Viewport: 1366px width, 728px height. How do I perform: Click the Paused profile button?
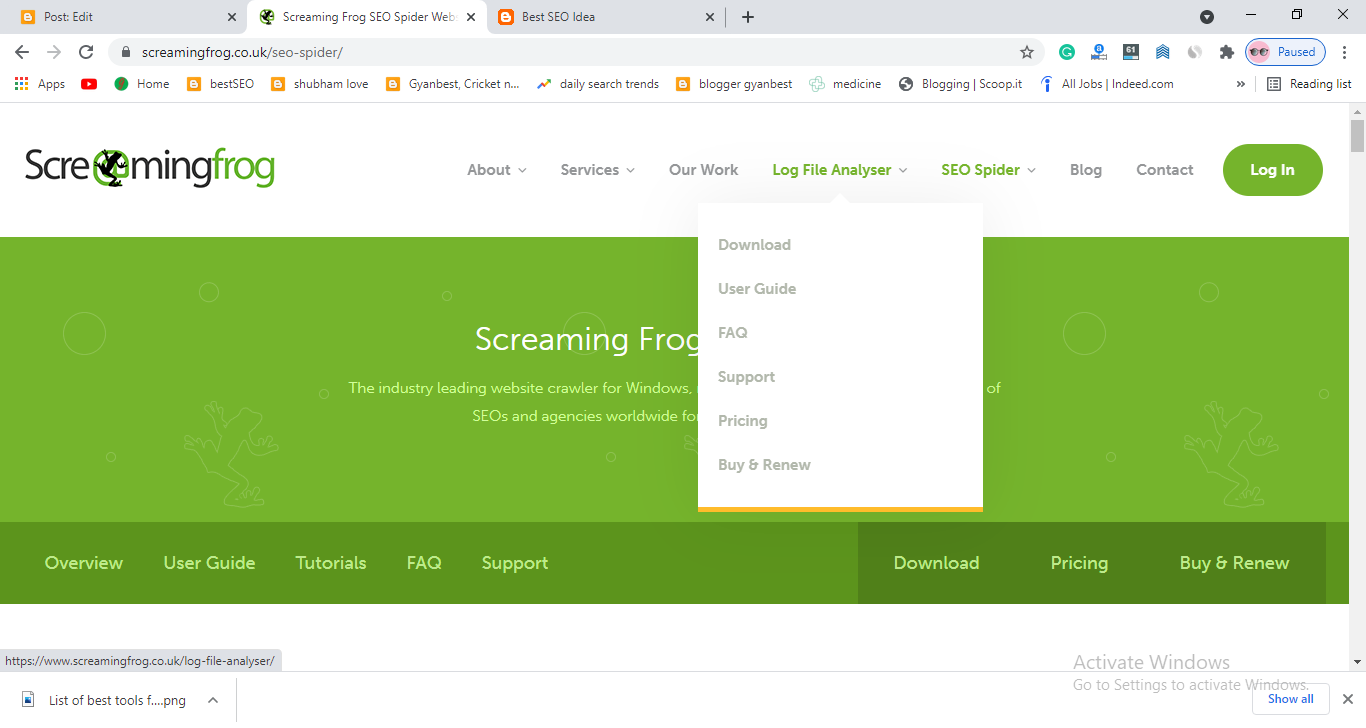pos(1285,52)
